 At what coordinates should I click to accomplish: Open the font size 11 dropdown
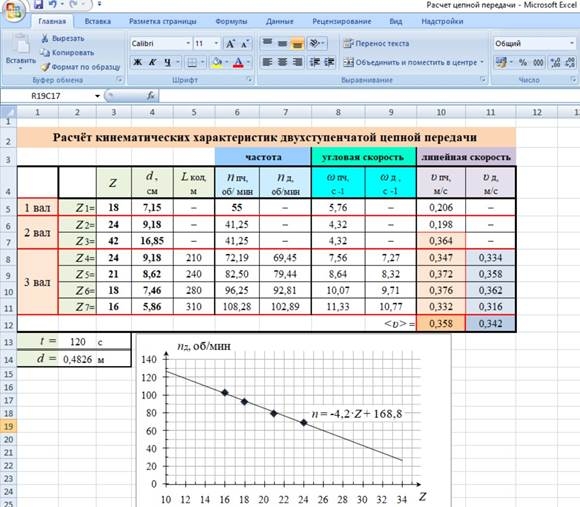pos(216,44)
